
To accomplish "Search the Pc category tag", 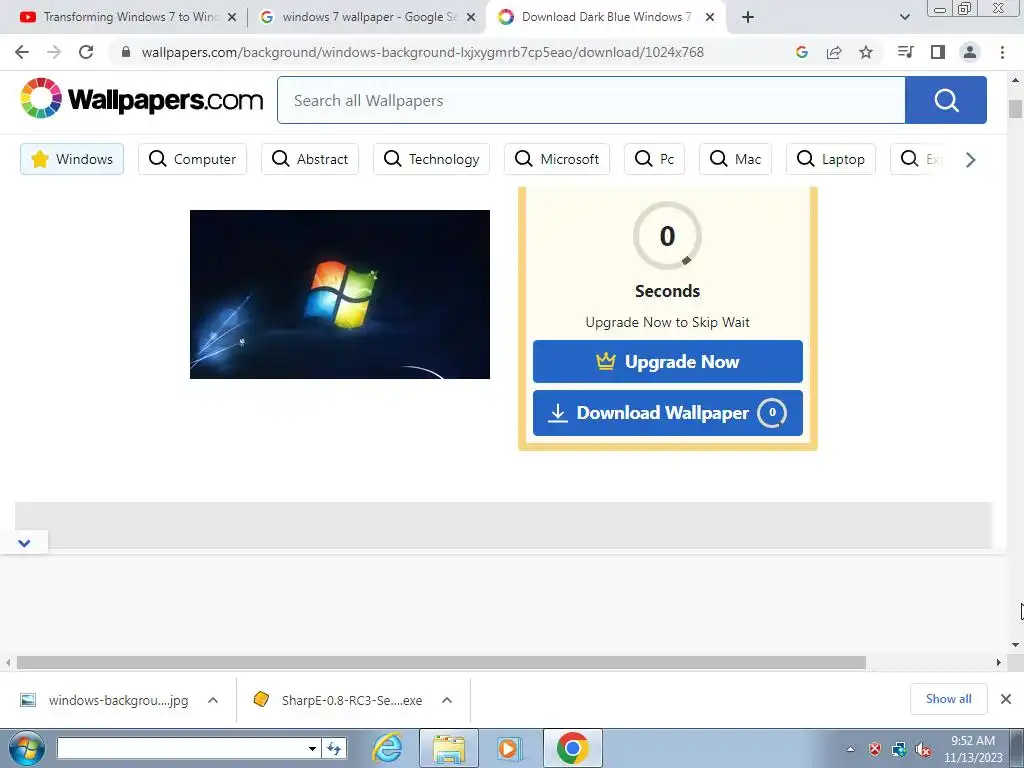I will coord(654,159).
